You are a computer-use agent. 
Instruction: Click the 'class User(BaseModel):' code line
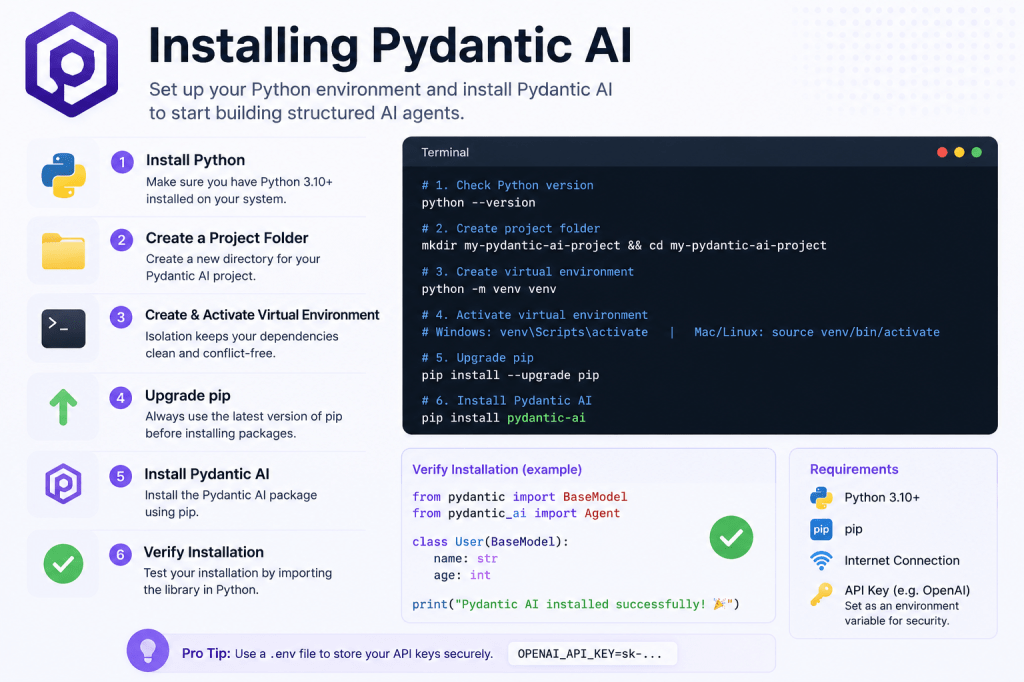(x=490, y=542)
